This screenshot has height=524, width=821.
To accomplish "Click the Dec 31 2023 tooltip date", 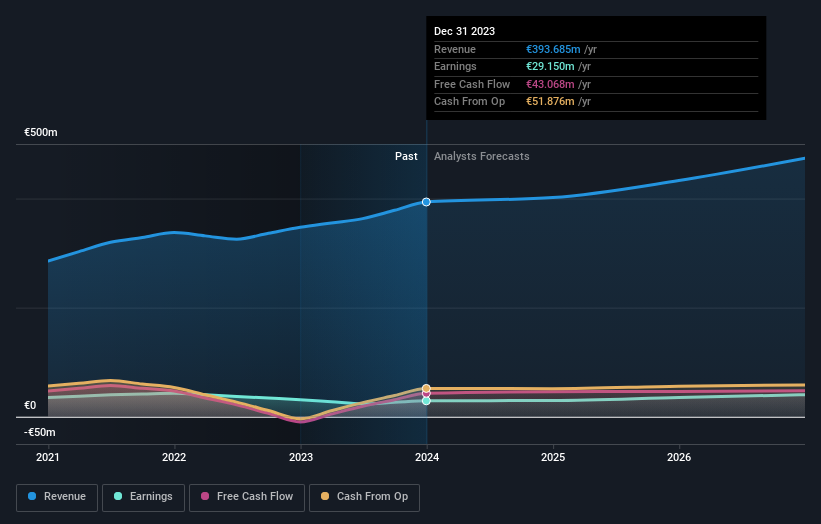I will point(464,31).
